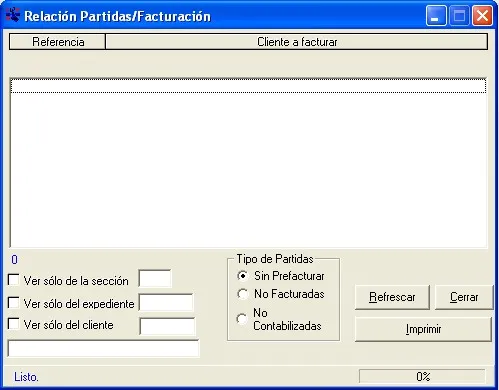The height and width of the screenshot is (390, 499).
Task: Click the Cerrar button
Action: [464, 297]
